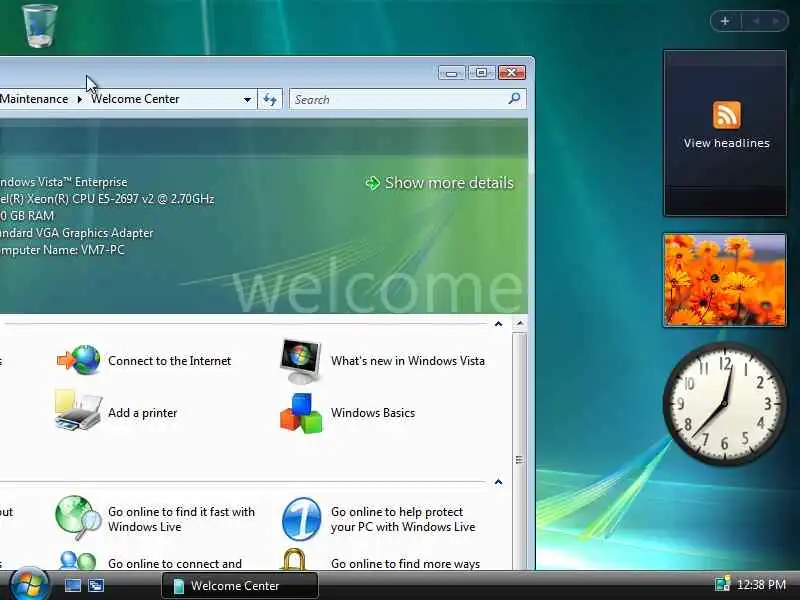Click the Connect to the Internet globe icon
Screen dimensions: 800x600
point(79,360)
